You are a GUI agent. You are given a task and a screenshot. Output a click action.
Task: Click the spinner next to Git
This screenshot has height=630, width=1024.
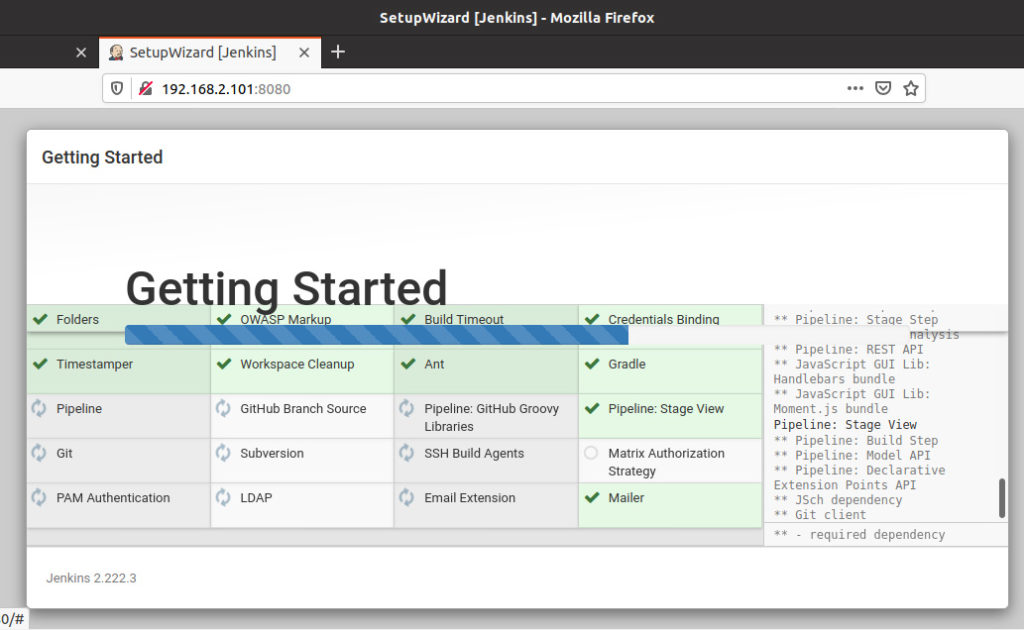[x=39, y=453]
